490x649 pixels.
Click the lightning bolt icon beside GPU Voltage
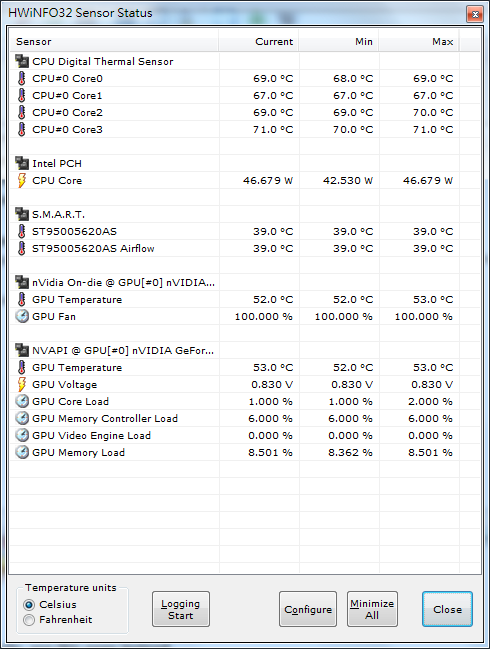point(22,384)
